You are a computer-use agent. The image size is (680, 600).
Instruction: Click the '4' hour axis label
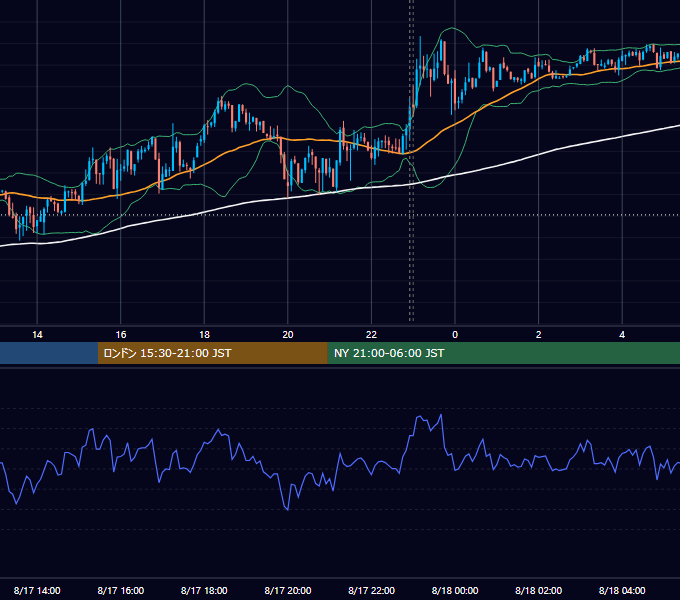(x=622, y=335)
